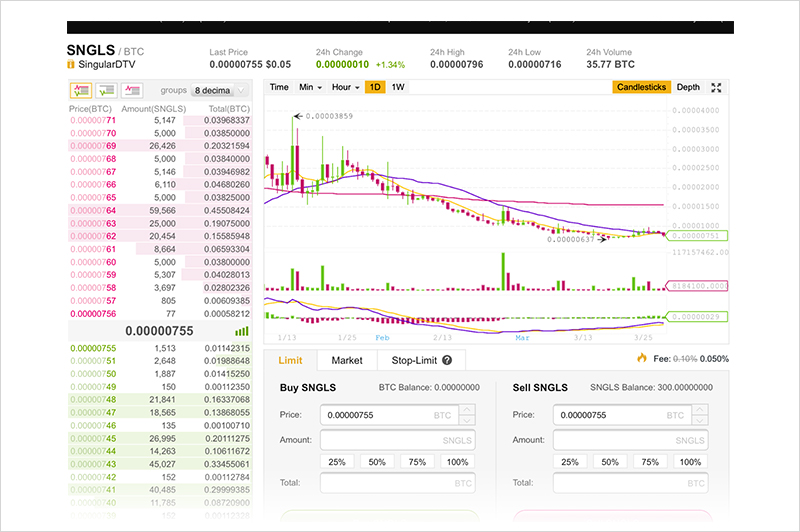Set Sell amount to 100%
This screenshot has height=532, width=800.
690,462
